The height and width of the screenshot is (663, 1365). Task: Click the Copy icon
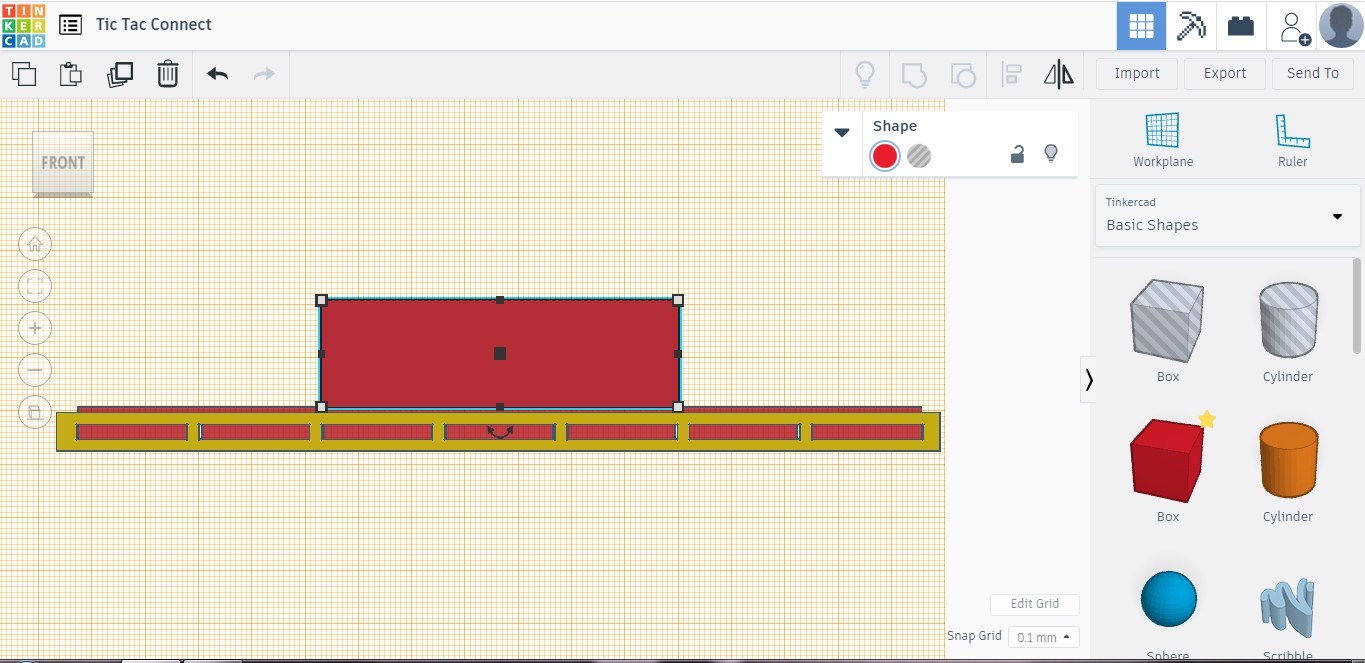point(24,74)
